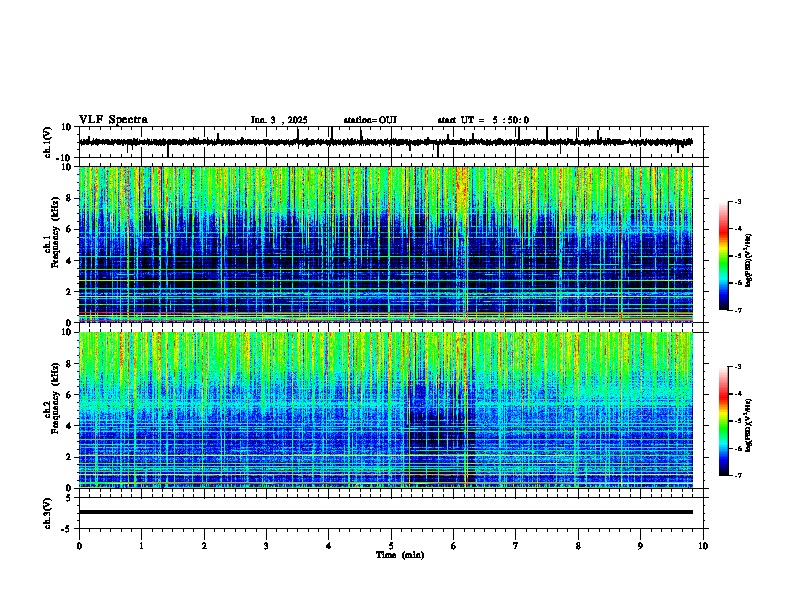Click inside the ch.1 spectrogram panel
Screen dimensions: 792x612
386,244
